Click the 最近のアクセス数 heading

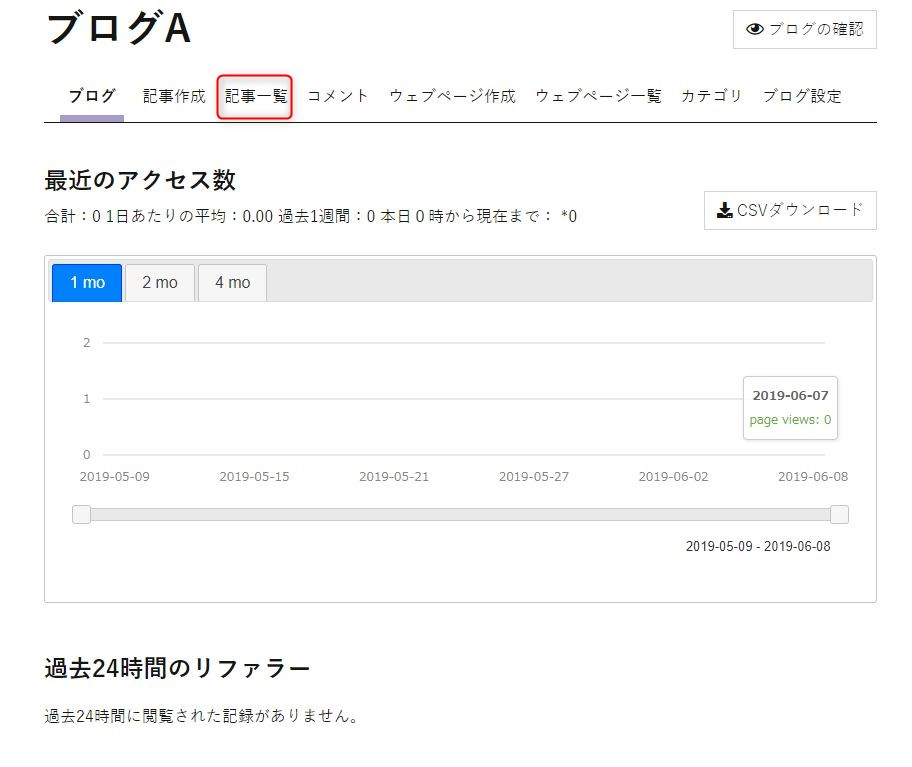pyautogui.click(x=140, y=180)
